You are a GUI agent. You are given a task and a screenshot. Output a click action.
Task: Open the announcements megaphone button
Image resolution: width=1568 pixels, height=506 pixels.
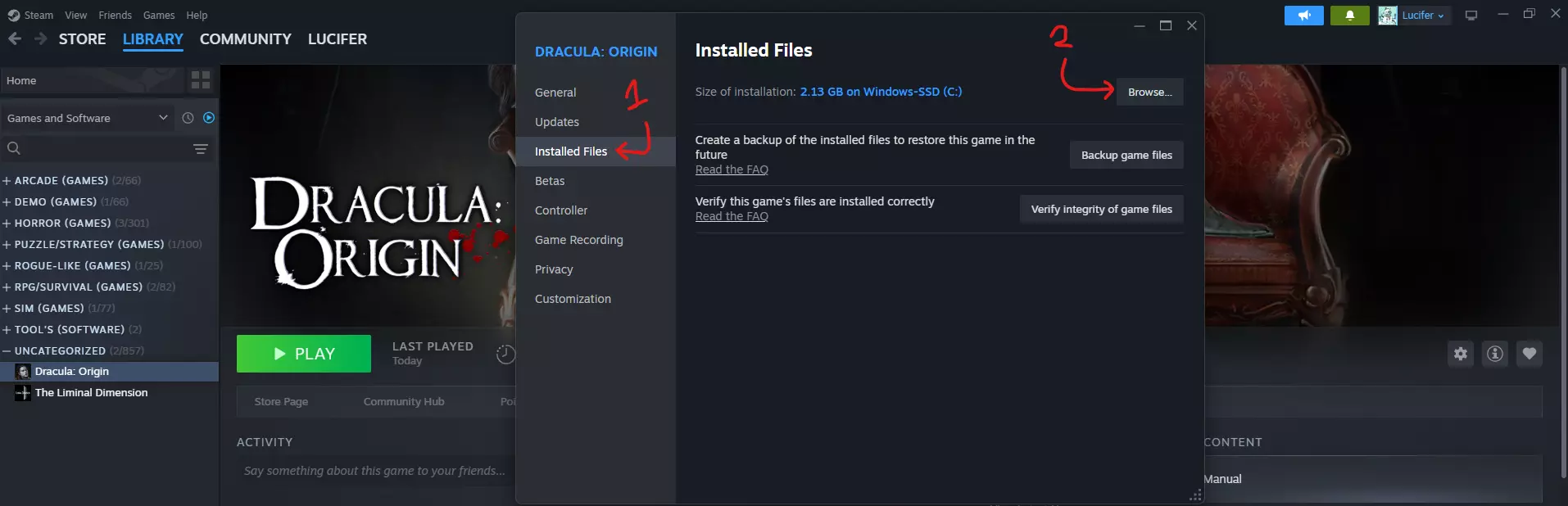coord(1303,16)
